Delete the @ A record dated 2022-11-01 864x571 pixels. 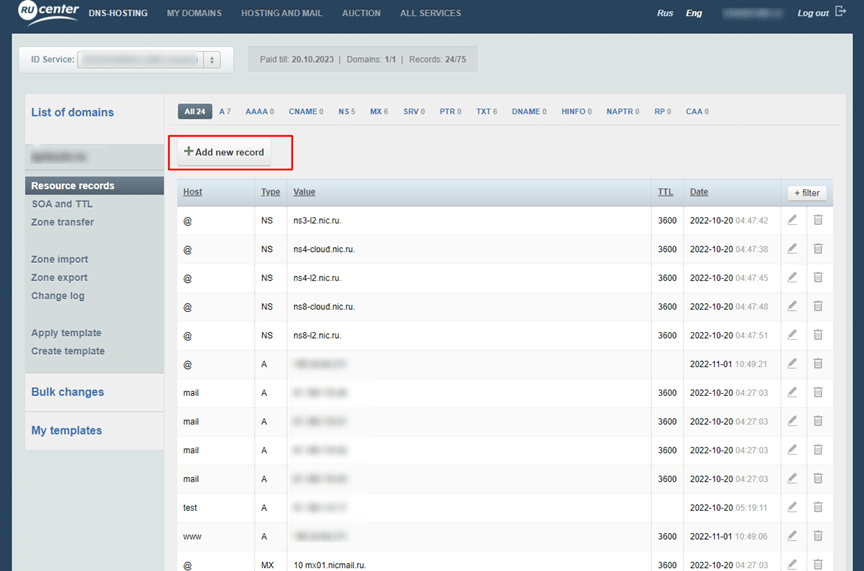pos(818,363)
